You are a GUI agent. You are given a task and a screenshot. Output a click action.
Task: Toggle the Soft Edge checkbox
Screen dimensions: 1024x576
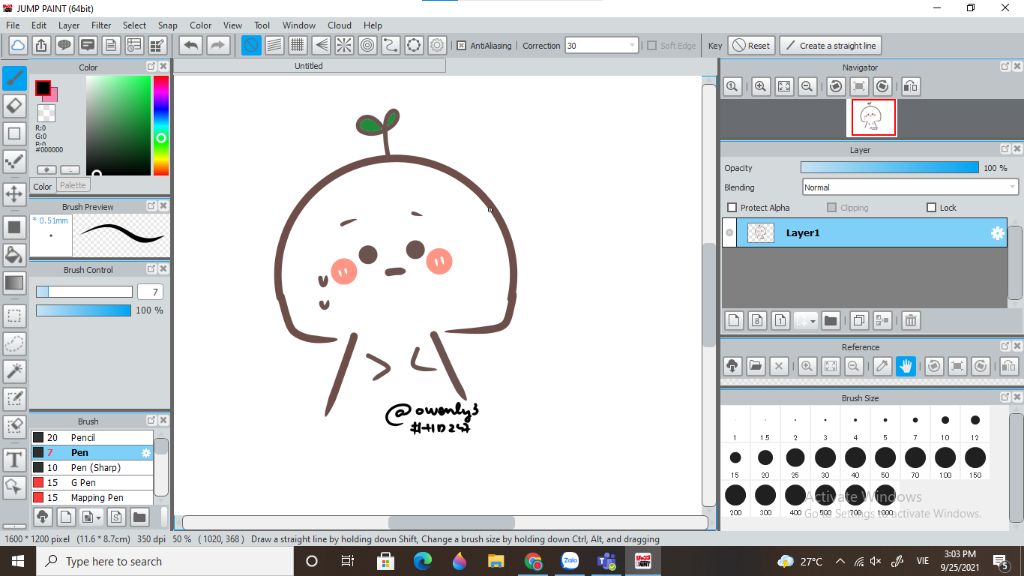[x=652, y=46]
